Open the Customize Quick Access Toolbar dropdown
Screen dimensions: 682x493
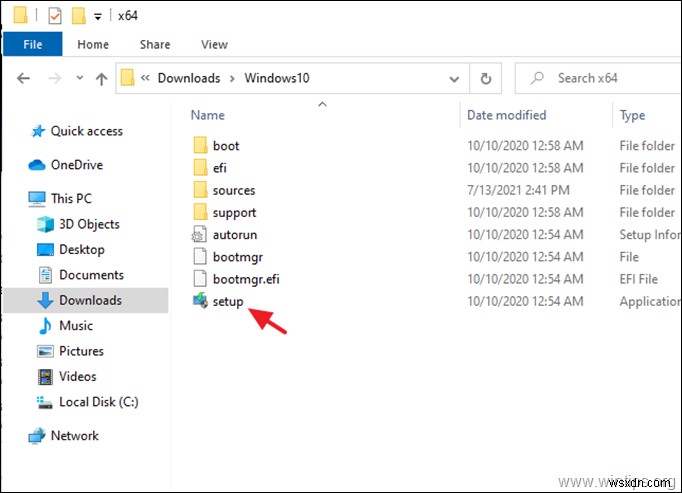tap(98, 17)
